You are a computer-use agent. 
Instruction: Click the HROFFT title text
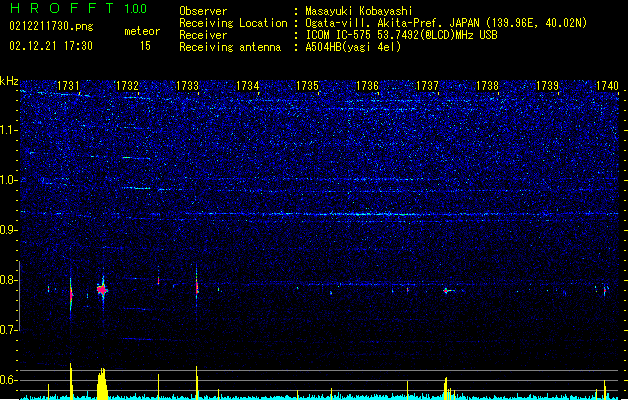tap(62, 8)
